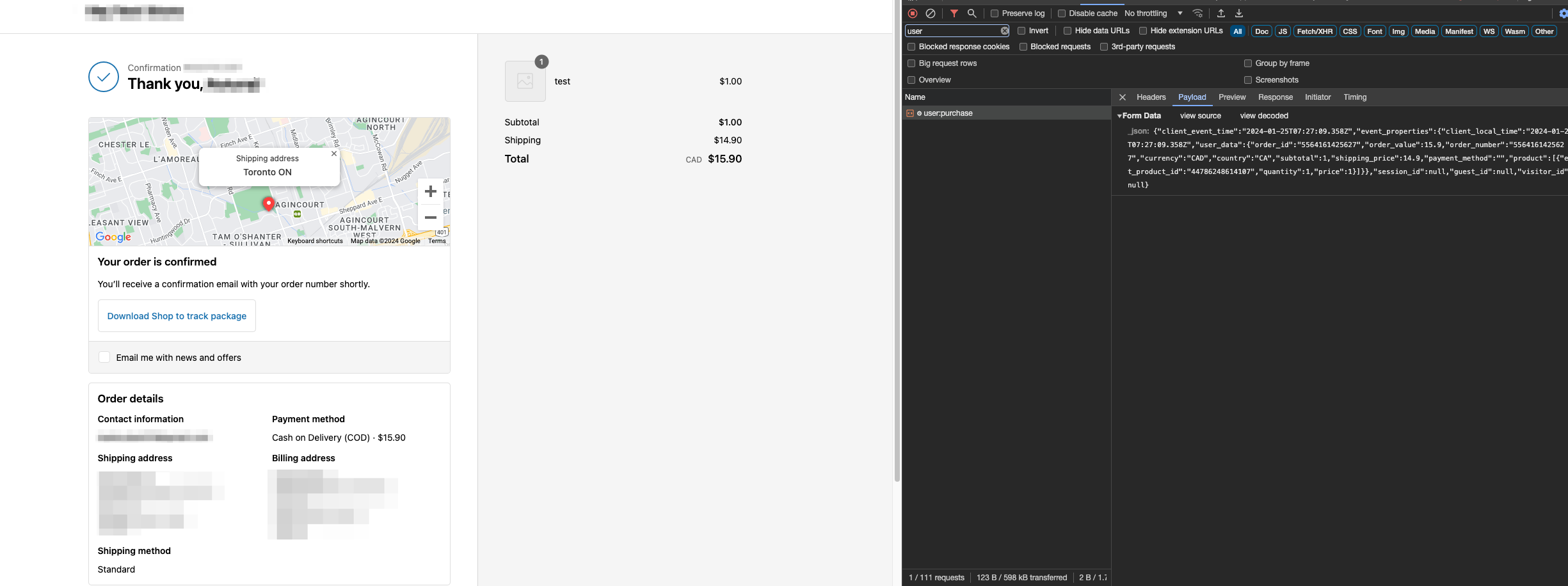Collapse the Form Data section
This screenshot has height=586, width=1568.
1119,116
